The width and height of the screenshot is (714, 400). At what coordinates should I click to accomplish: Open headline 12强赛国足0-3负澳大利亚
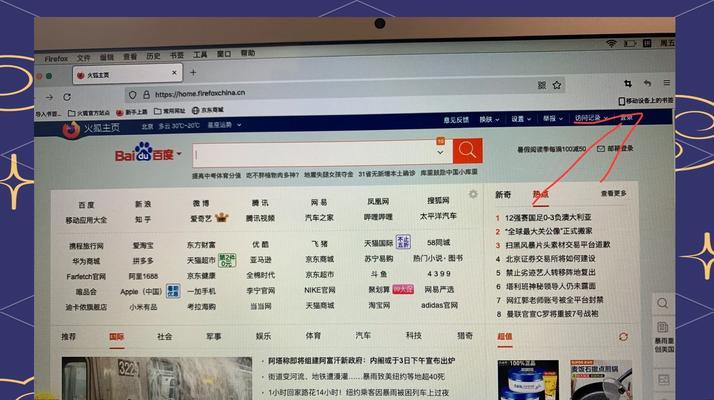pyautogui.click(x=548, y=218)
